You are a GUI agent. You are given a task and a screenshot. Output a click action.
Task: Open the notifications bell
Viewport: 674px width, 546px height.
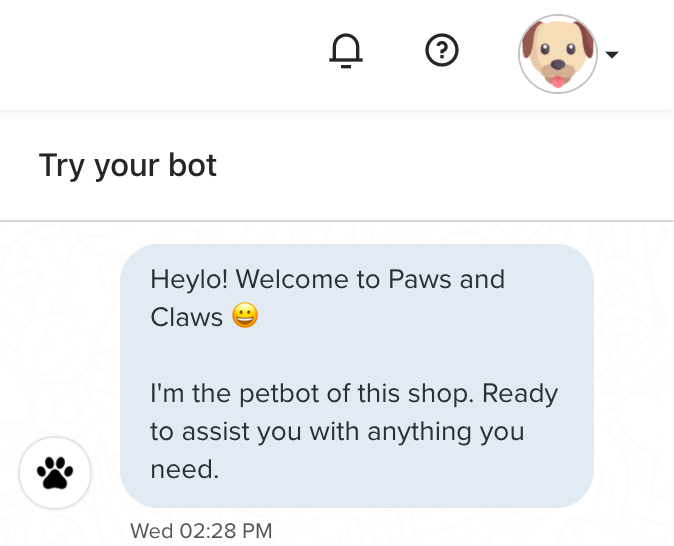(x=346, y=51)
